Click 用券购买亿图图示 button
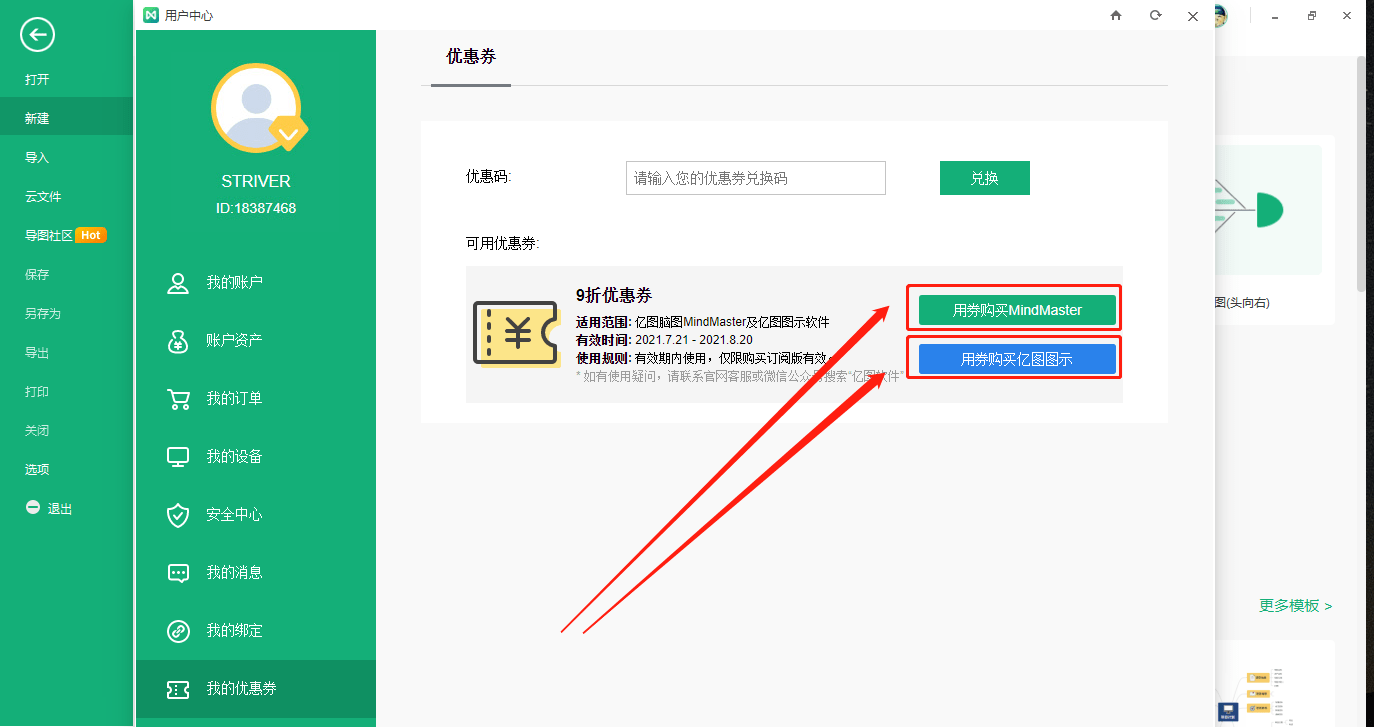Image resolution: width=1374 pixels, height=727 pixels. pos(1016,359)
